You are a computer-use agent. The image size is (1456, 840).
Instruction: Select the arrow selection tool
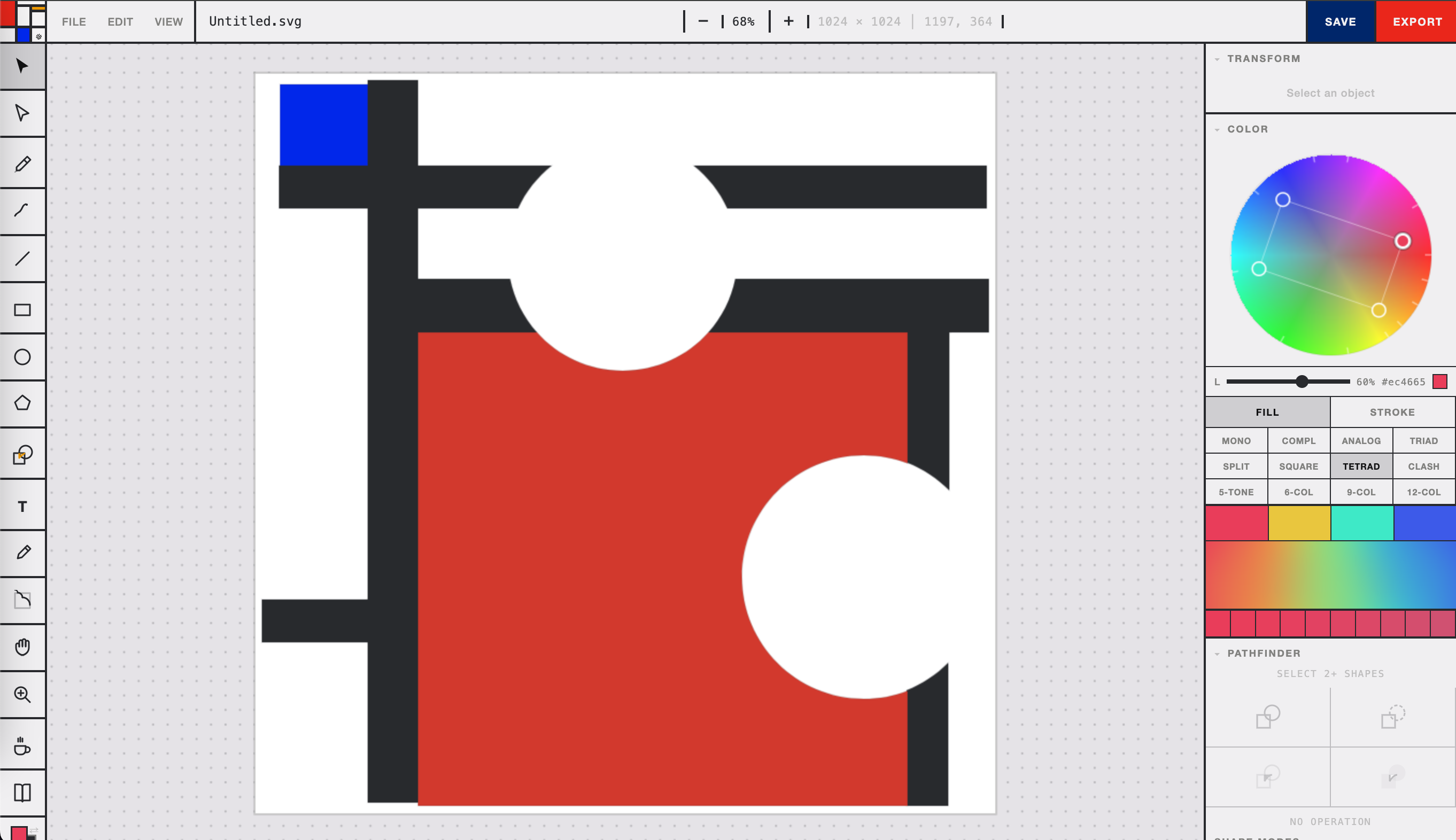pyautogui.click(x=22, y=66)
